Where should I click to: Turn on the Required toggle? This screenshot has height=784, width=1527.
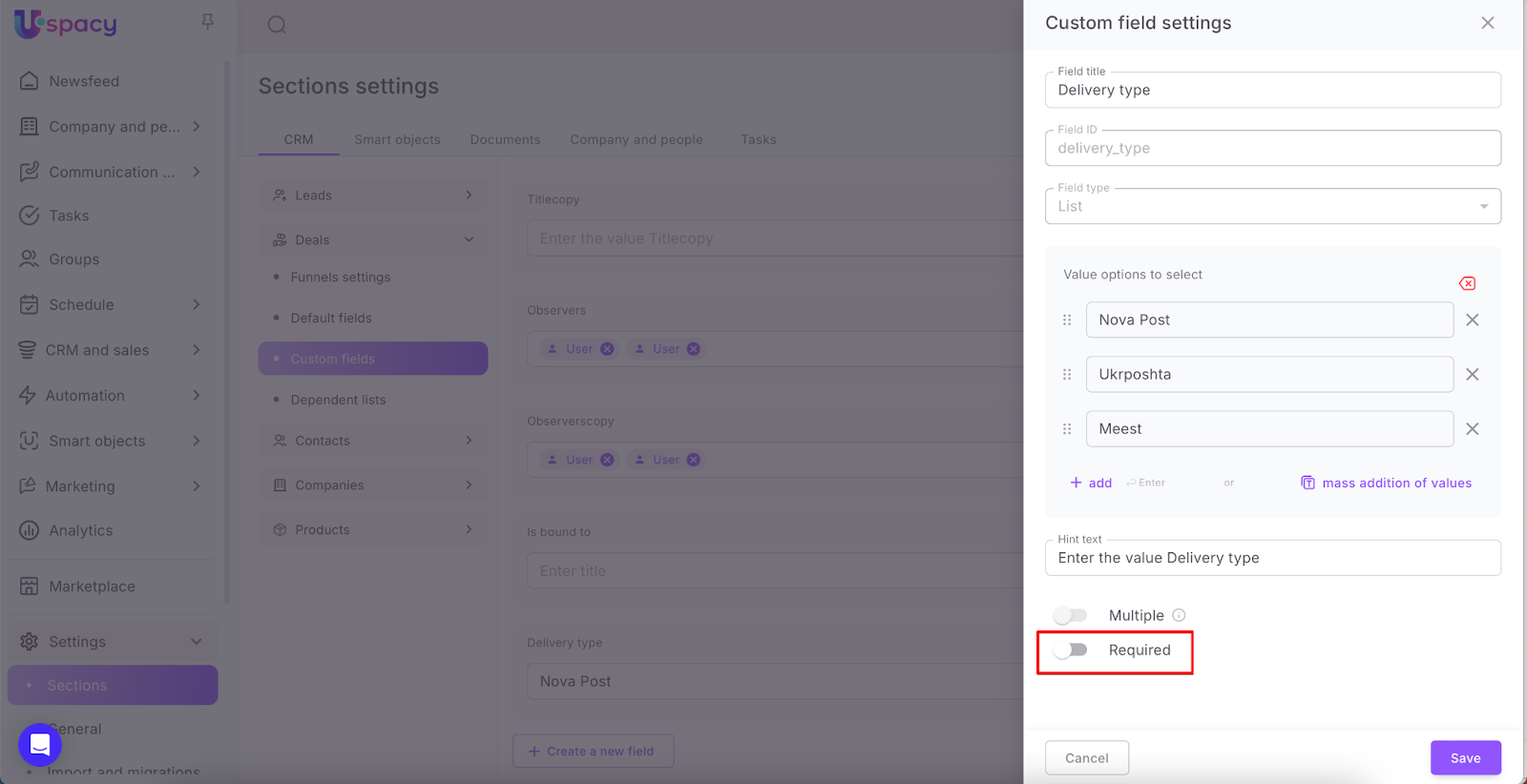[x=1070, y=650]
